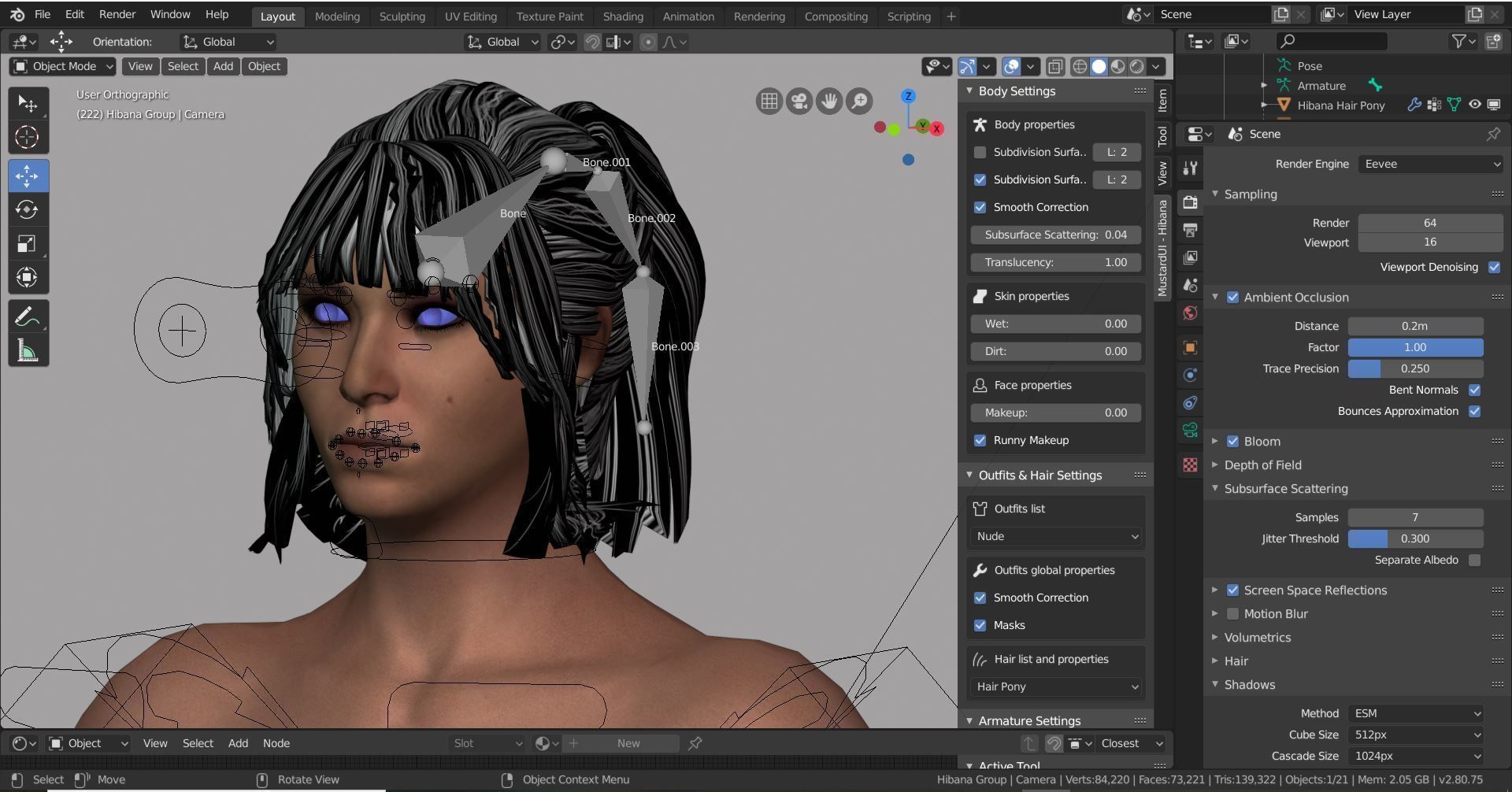Click the New material button
Image resolution: width=1512 pixels, height=792 pixels.
pos(628,743)
